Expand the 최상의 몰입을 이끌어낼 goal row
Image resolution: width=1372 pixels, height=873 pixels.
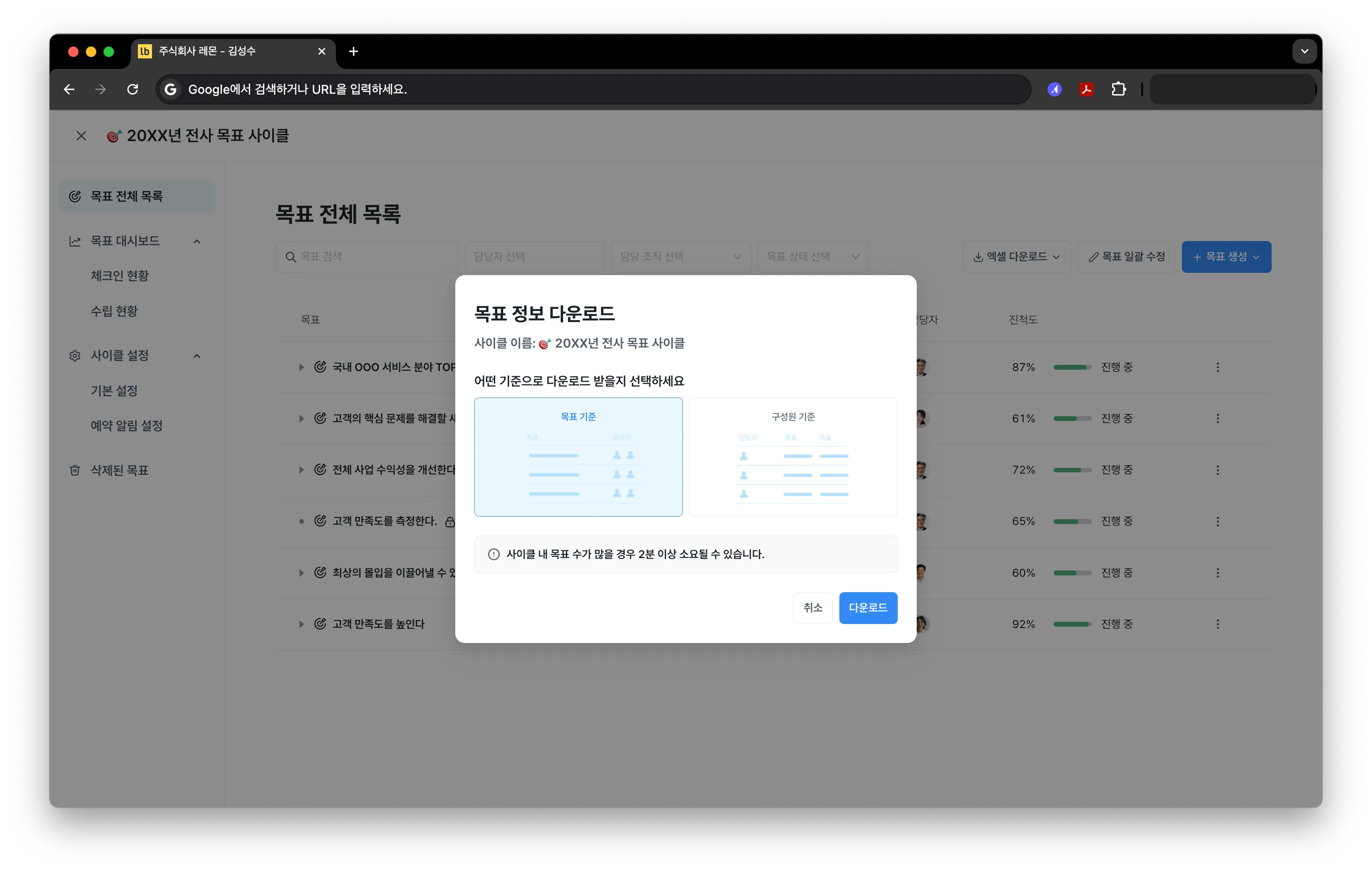pyautogui.click(x=301, y=573)
